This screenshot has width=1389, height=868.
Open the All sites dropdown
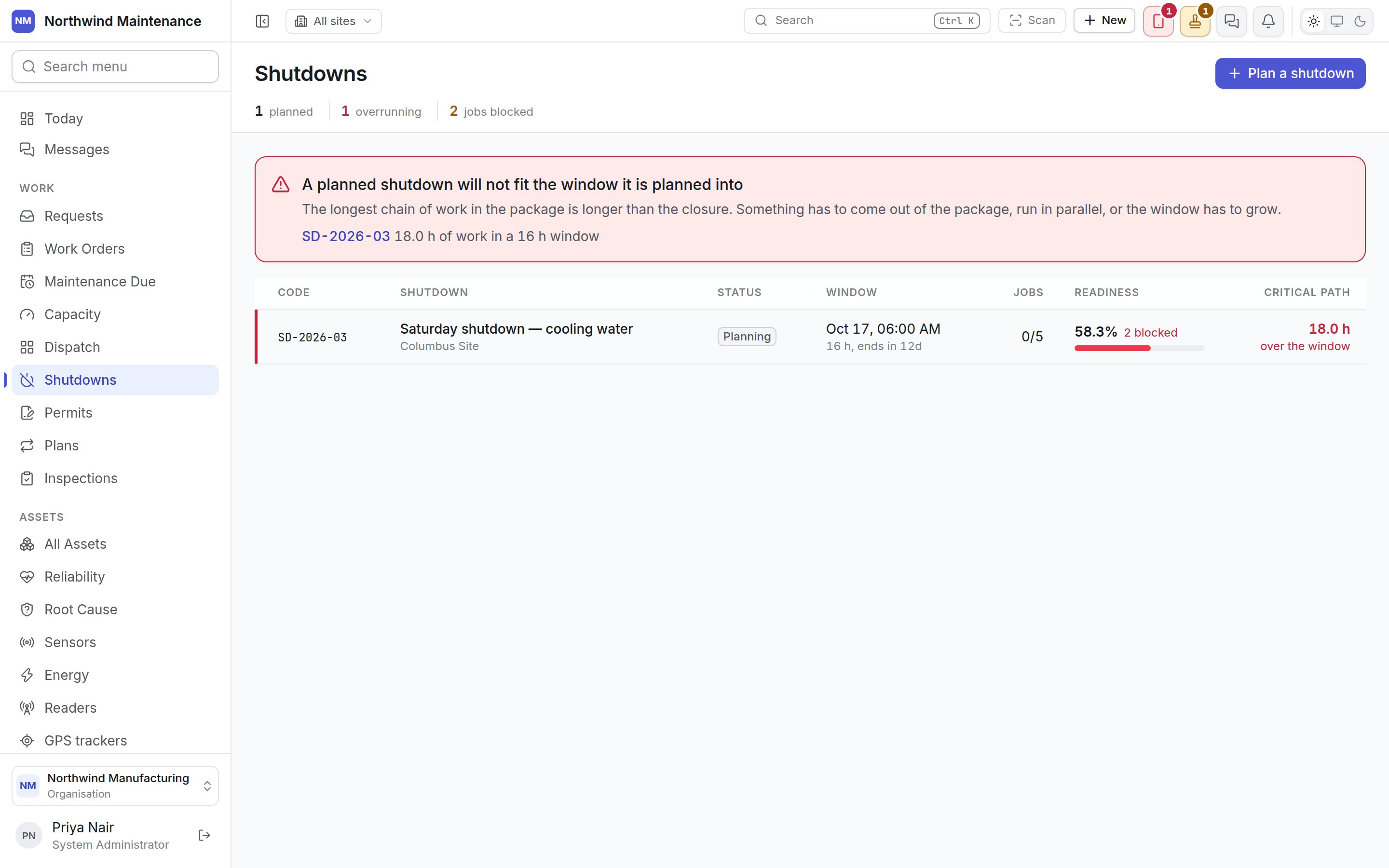(x=333, y=21)
